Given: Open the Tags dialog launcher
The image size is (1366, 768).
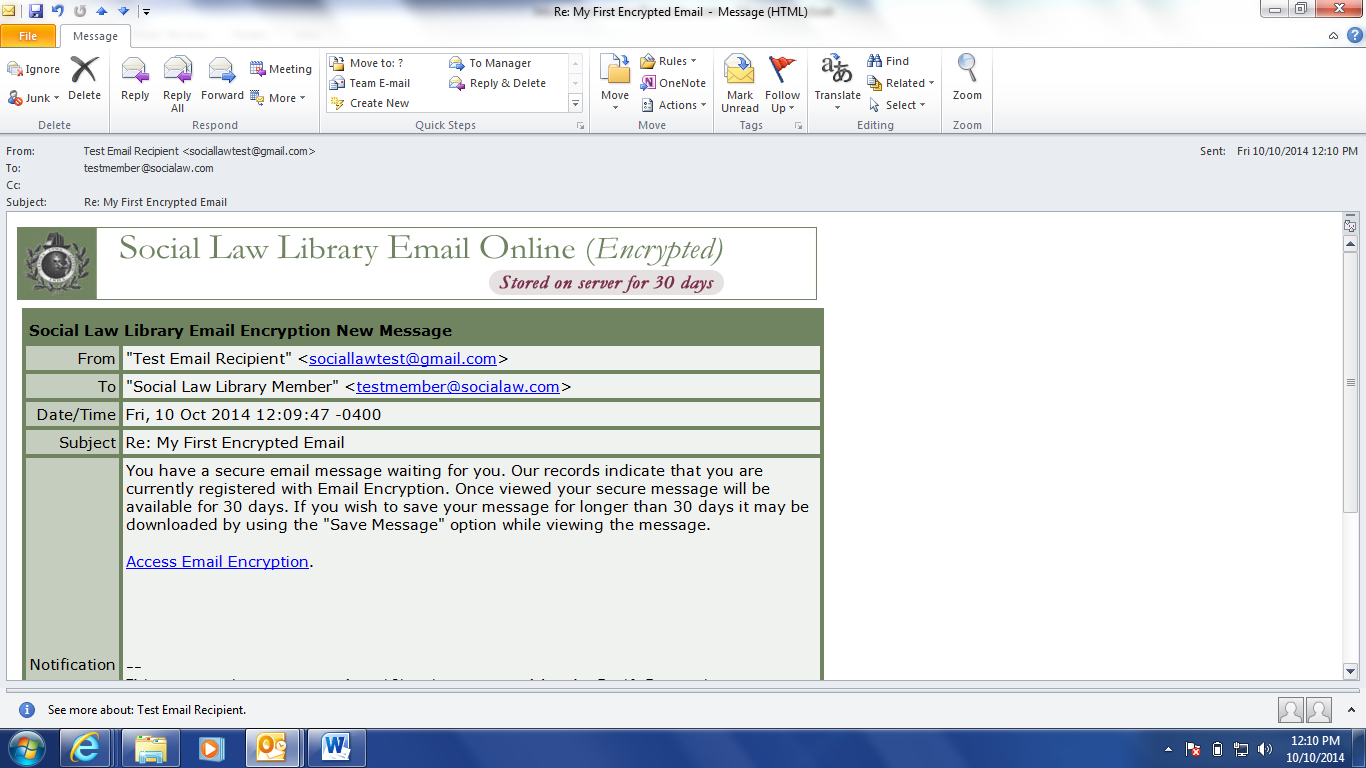Looking at the screenshot, I should point(798,126).
